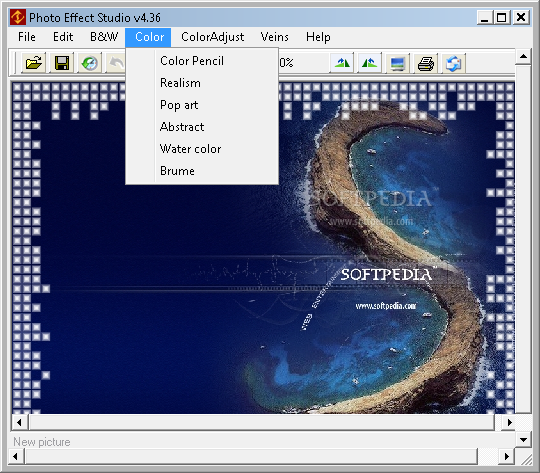This screenshot has width=540, height=473.
Task: Open the B&W menu
Action: point(104,37)
